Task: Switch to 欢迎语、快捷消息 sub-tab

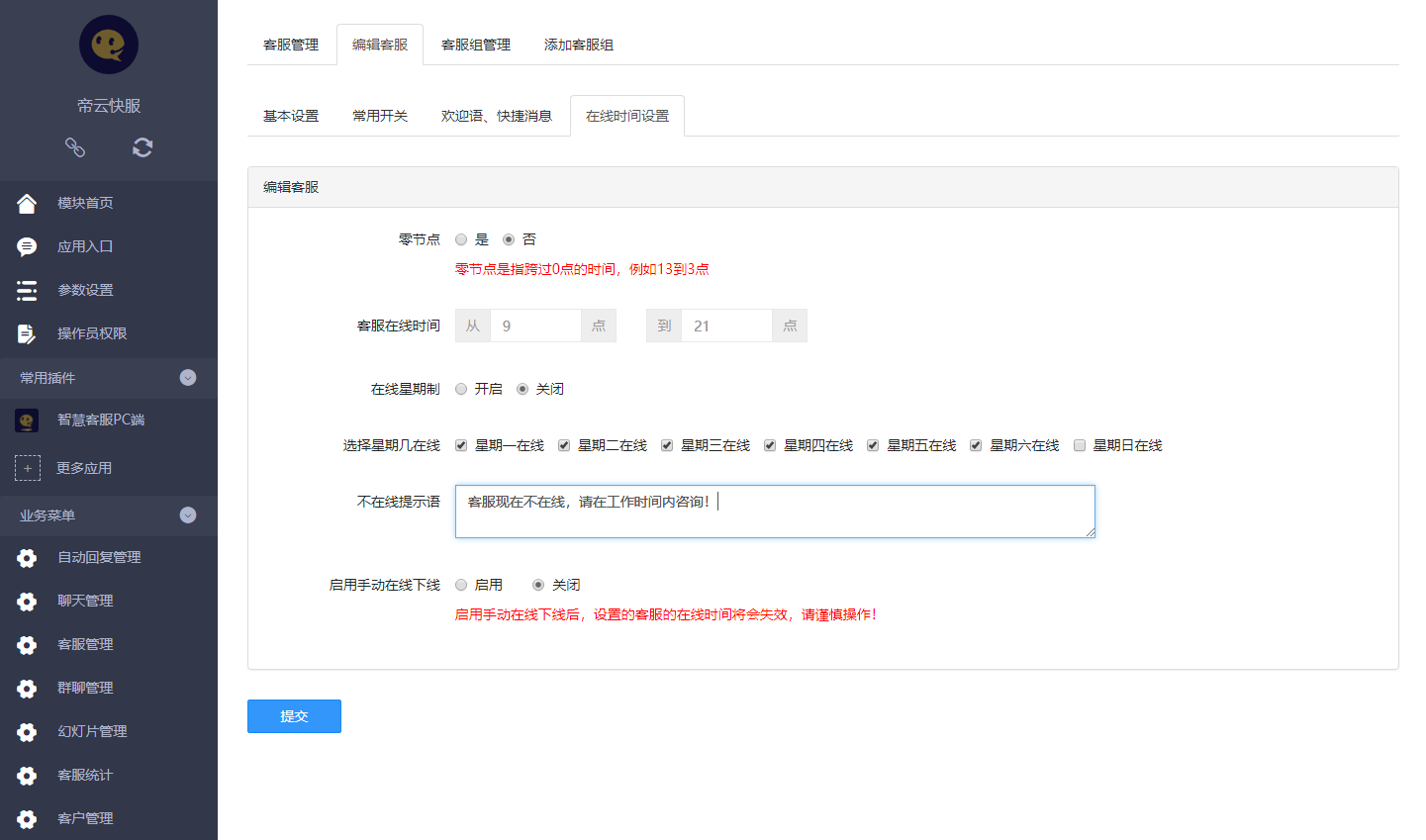Action: point(497,116)
